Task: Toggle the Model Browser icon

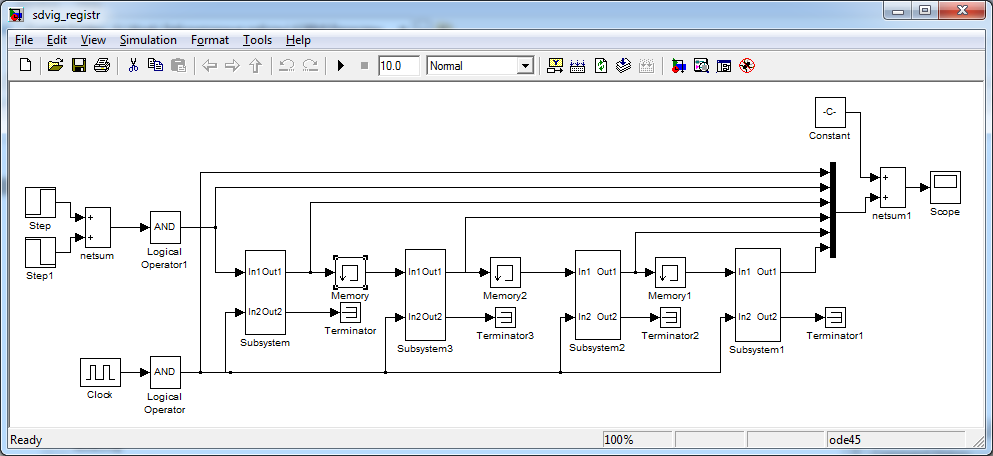Action: (x=724, y=65)
